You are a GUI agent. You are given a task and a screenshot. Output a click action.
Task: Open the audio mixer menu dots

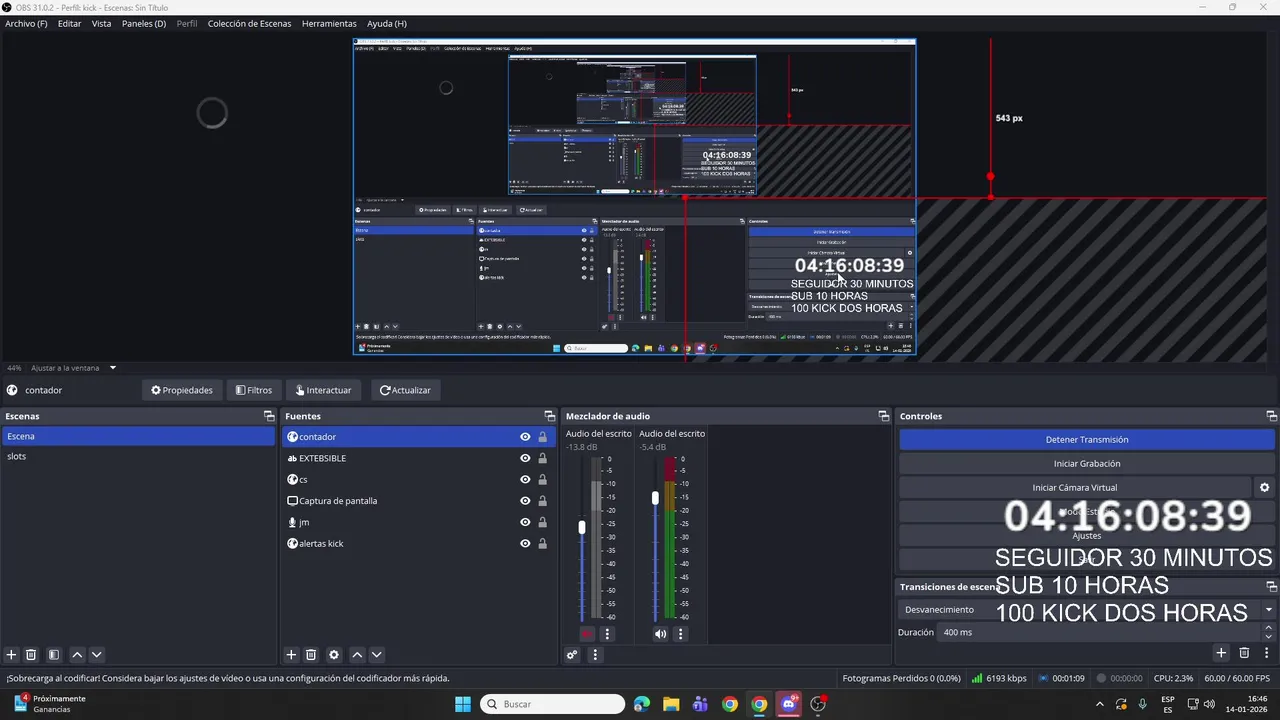click(595, 655)
